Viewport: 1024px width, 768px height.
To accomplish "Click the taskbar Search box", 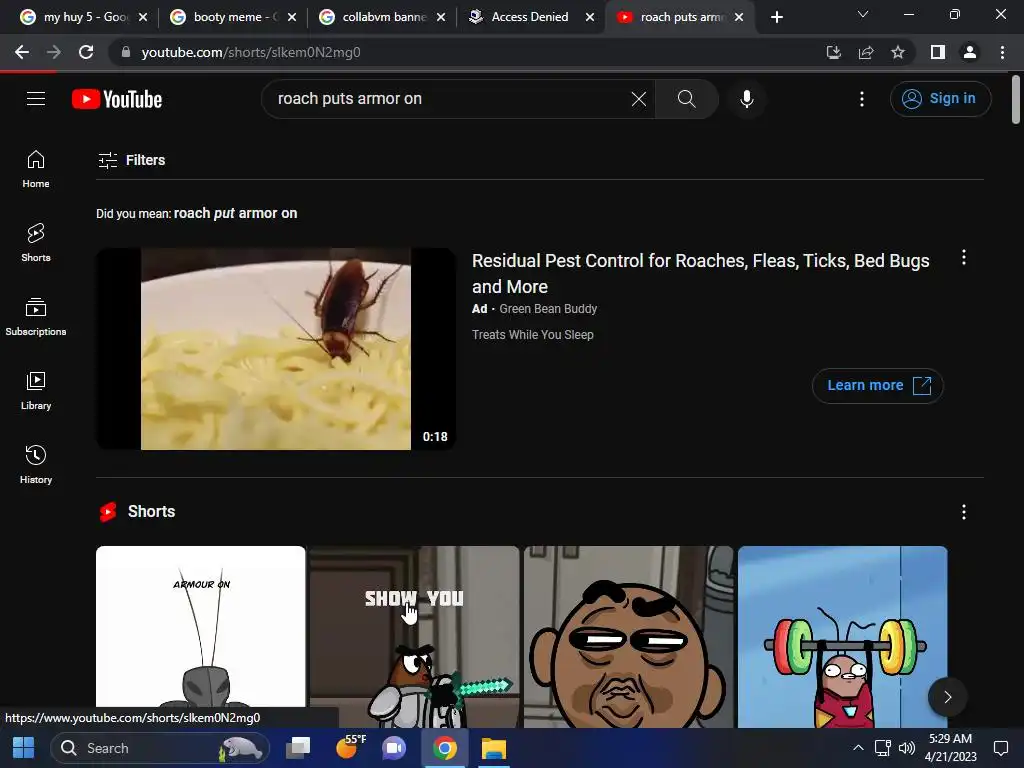I will pyautogui.click(x=161, y=748).
